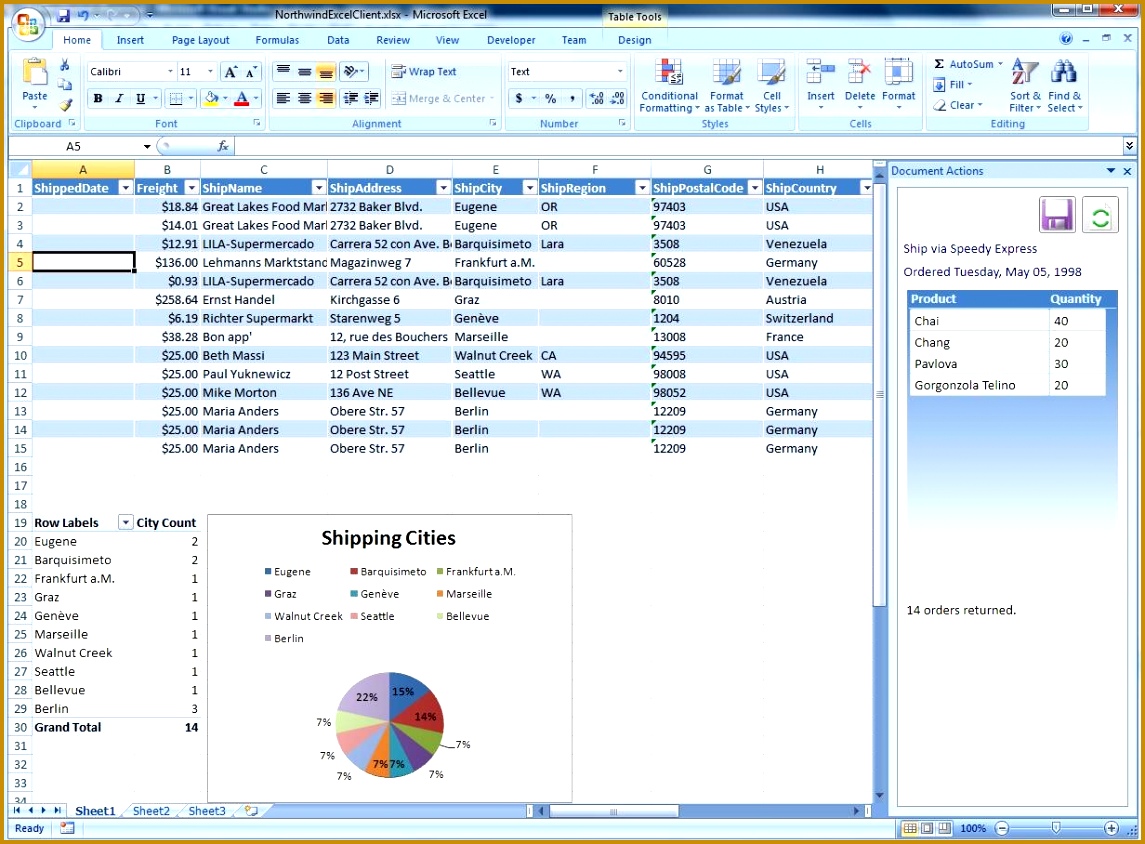Click the Accounting dollar format icon
Image resolution: width=1145 pixels, height=844 pixels.
[518, 99]
